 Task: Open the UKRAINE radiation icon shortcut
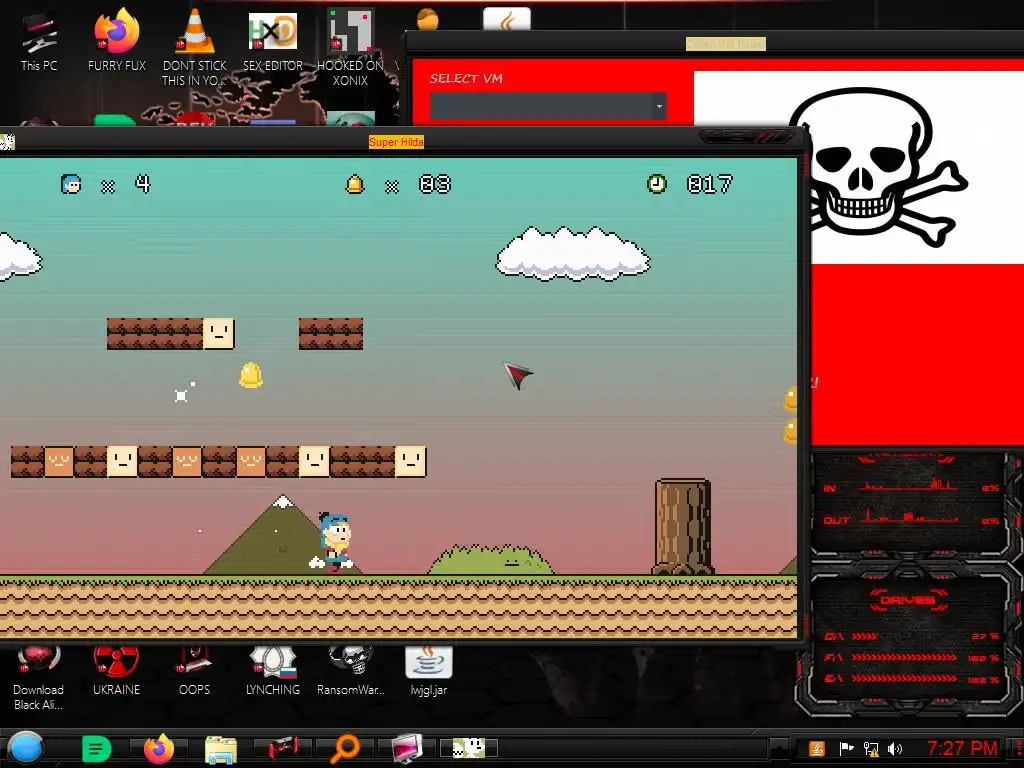[x=116, y=671]
